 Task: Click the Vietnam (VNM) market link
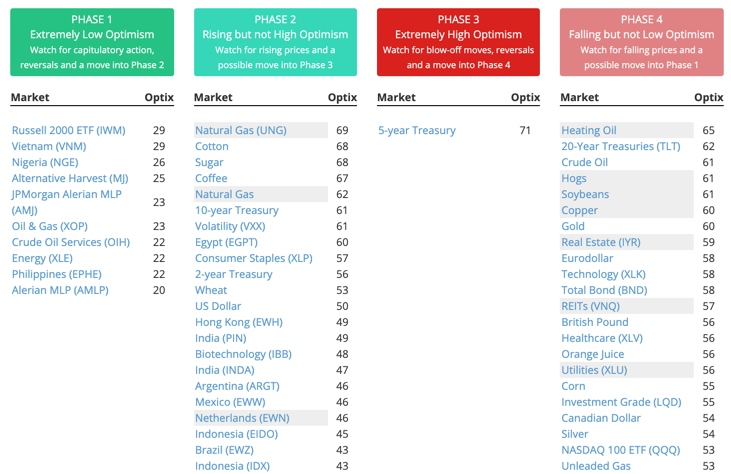[x=48, y=146]
